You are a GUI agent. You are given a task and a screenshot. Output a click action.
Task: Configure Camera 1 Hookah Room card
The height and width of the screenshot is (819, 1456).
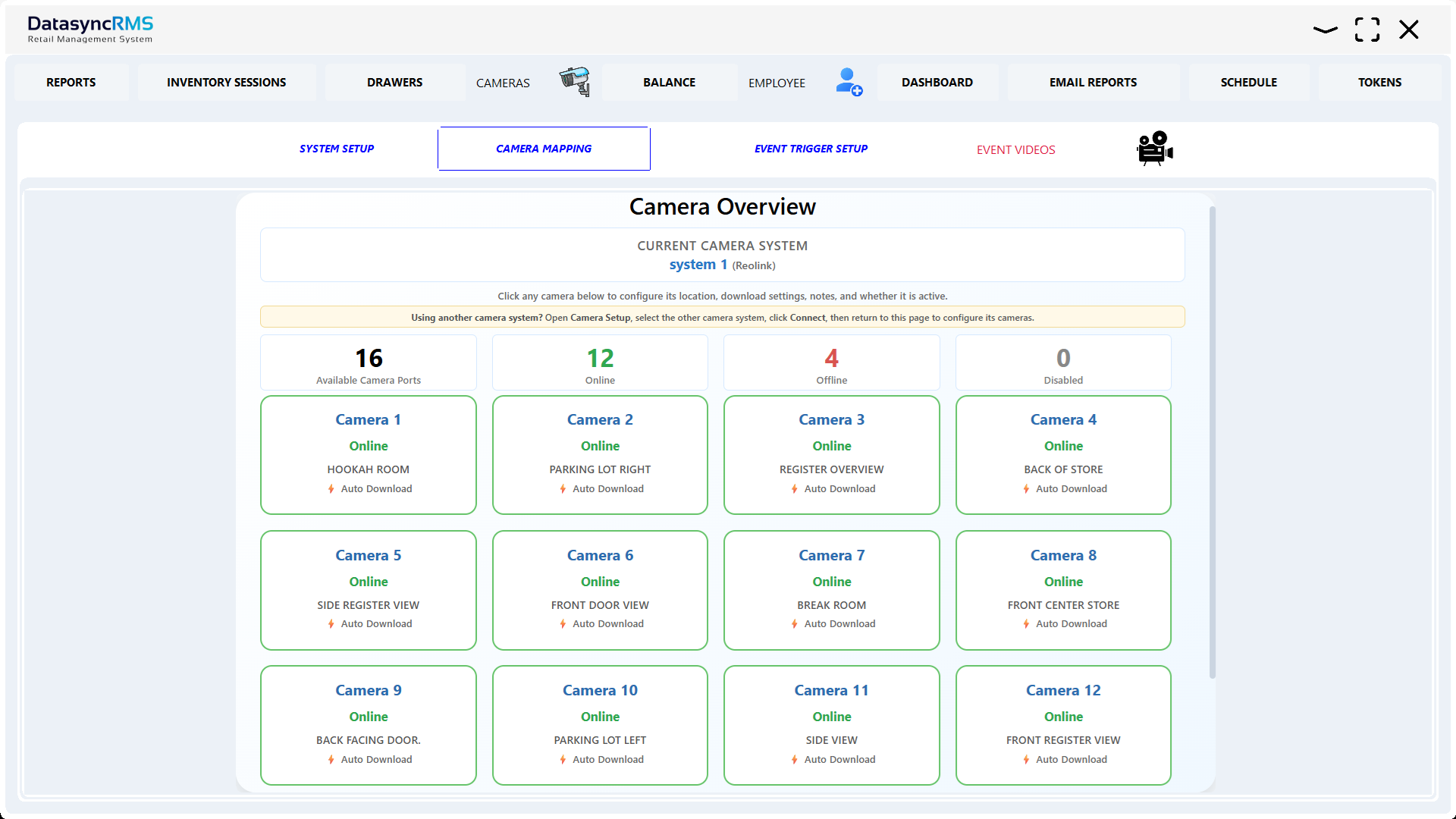pos(369,455)
